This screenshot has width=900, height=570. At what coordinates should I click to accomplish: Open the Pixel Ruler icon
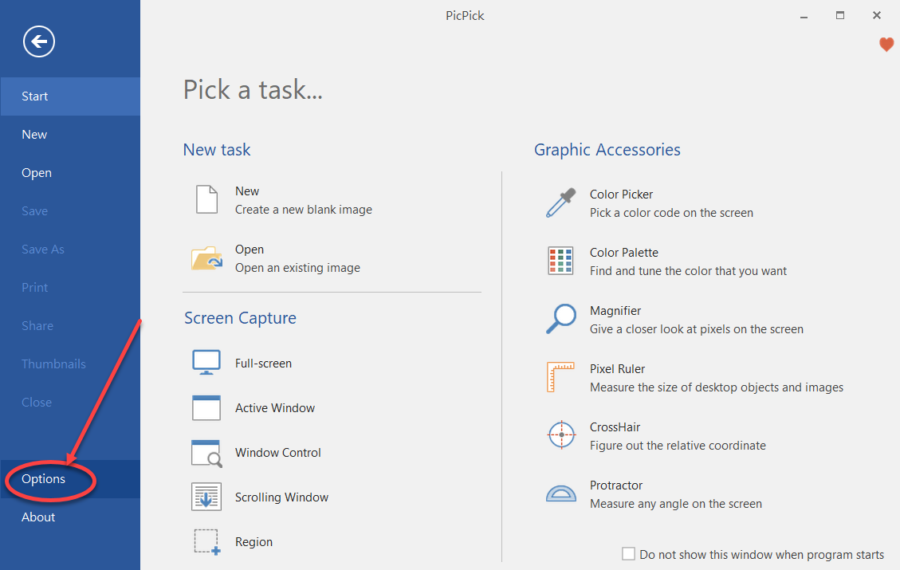point(560,377)
